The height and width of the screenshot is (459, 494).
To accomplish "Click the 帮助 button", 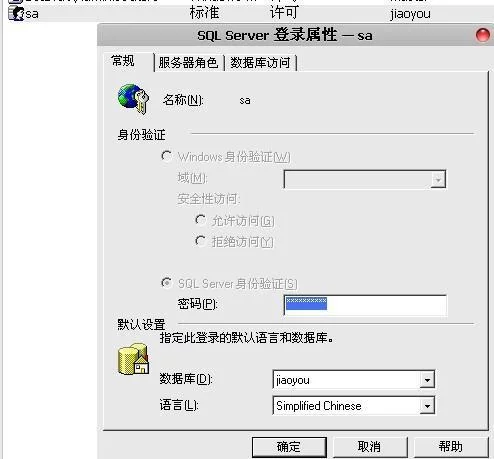I will (x=451, y=447).
